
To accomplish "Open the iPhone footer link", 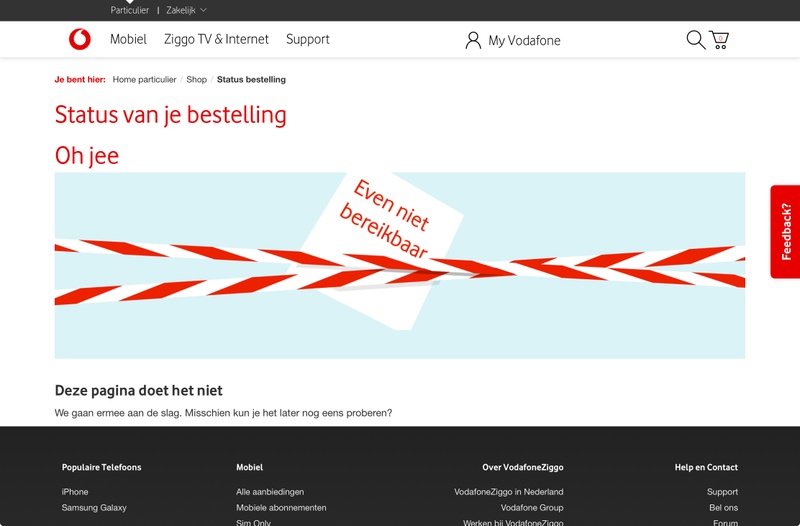I will coord(75,492).
